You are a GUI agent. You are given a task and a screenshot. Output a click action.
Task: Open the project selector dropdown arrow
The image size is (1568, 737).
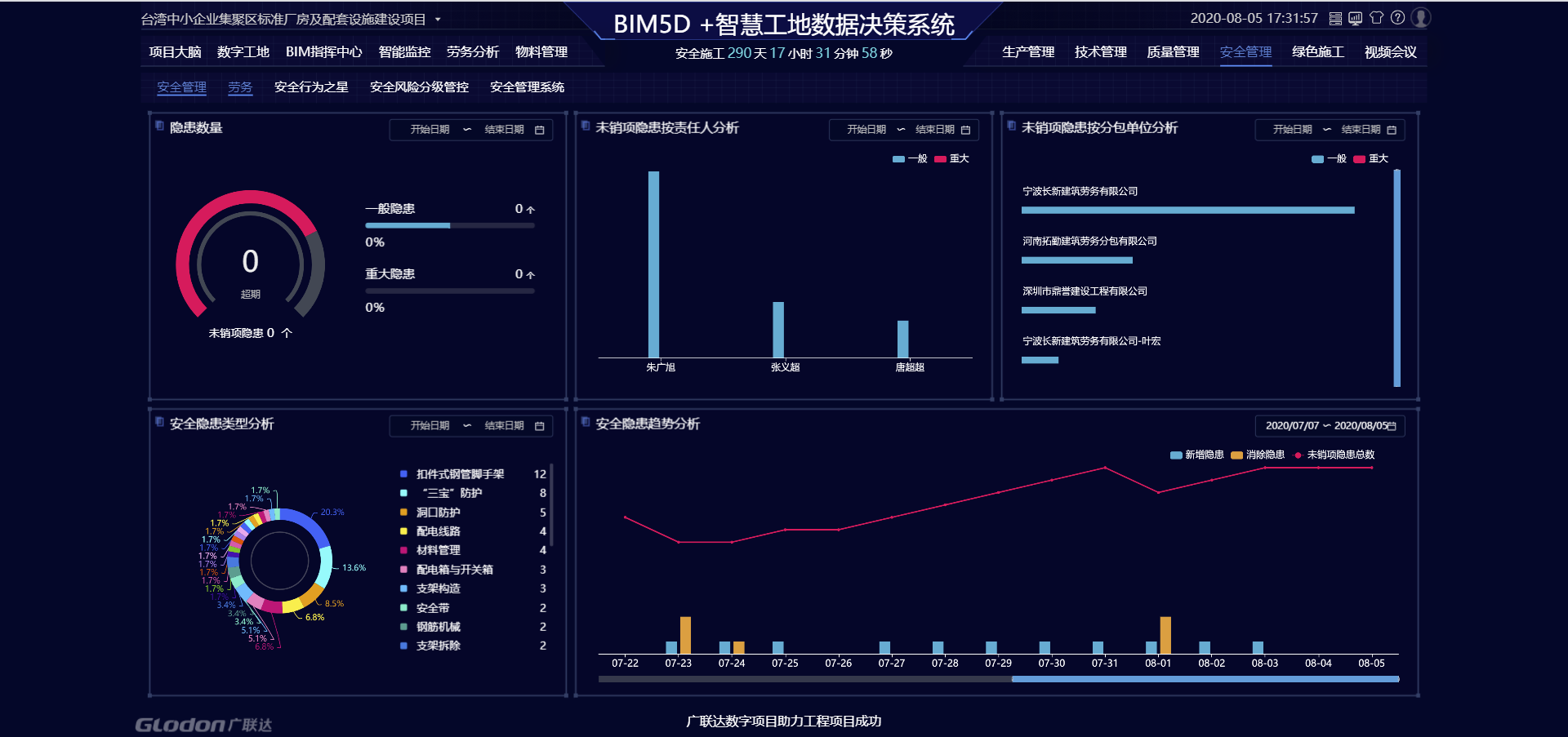[438, 19]
